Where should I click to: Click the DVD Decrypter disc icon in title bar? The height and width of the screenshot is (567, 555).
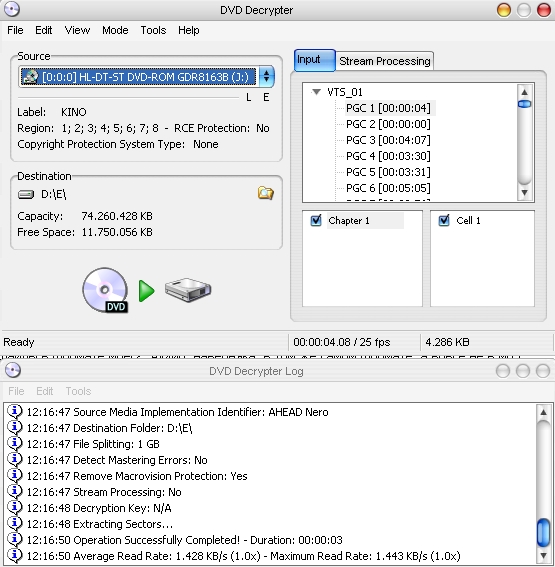12,9
